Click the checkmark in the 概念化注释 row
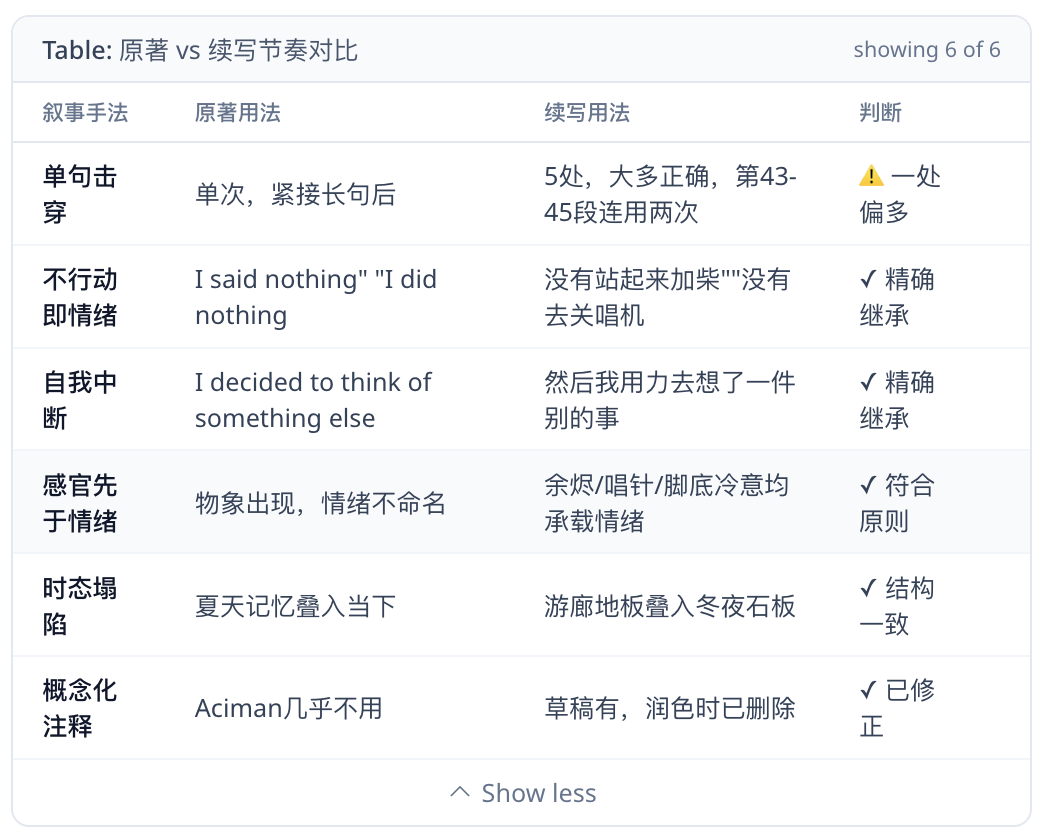This screenshot has height=840, width=1064. tap(868, 691)
